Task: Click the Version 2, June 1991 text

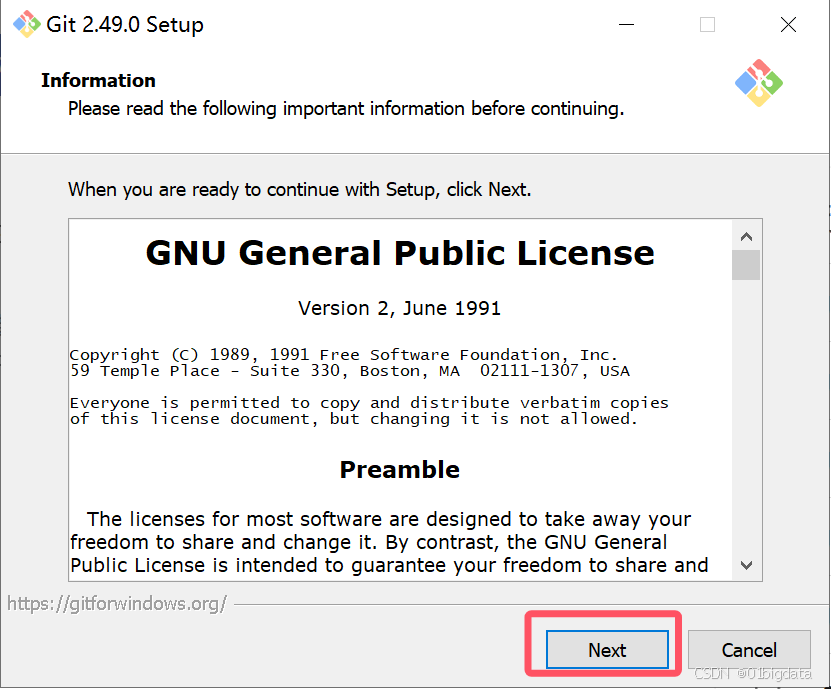Action: tap(399, 308)
